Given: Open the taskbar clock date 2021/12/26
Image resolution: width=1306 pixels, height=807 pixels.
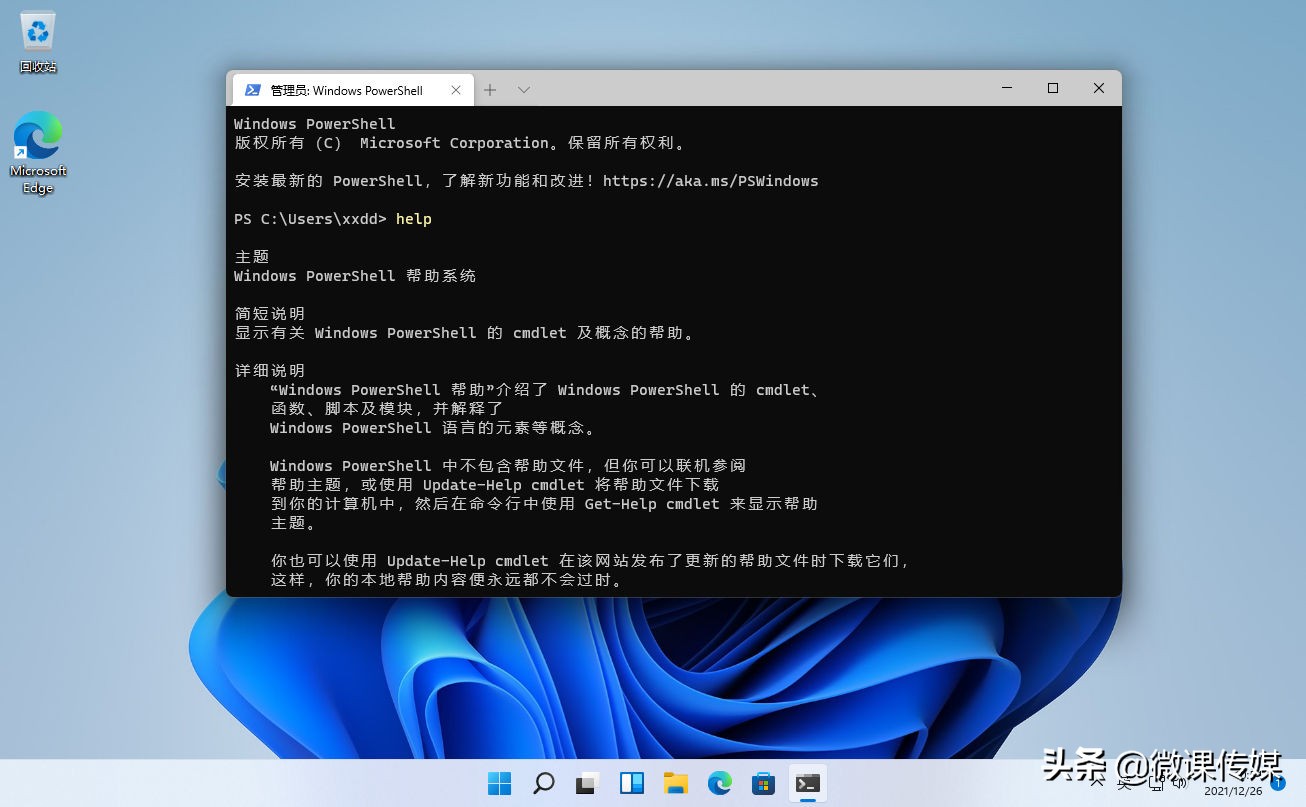Looking at the screenshot, I should 1232,791.
